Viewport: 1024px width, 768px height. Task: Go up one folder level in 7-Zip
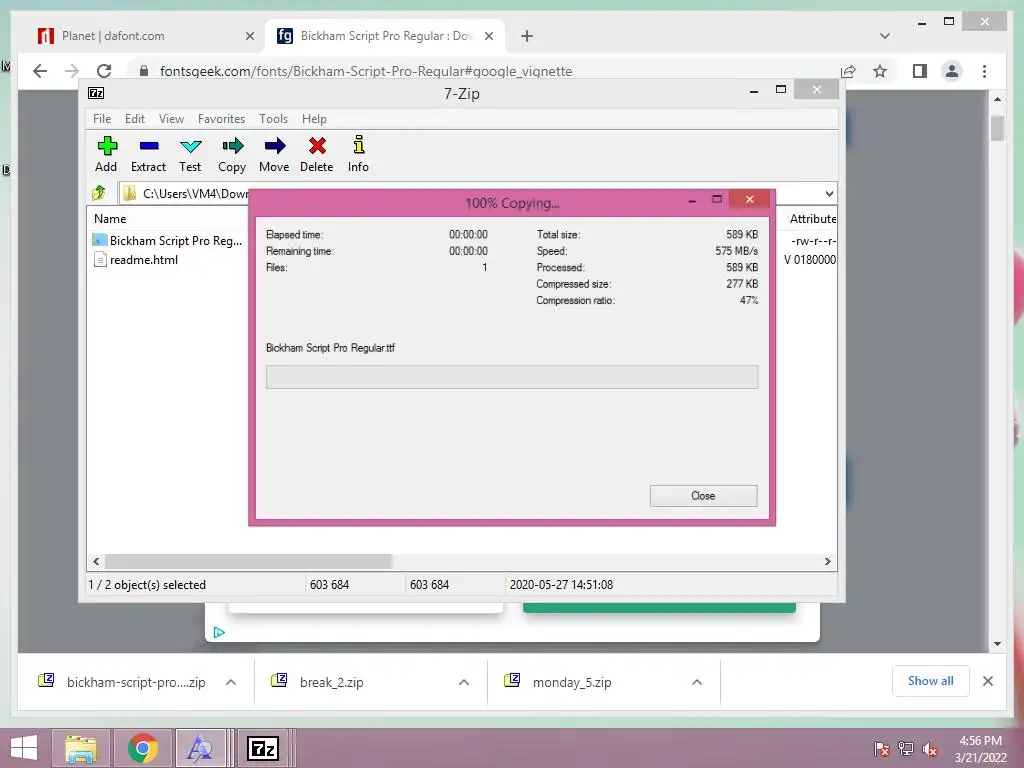tap(99, 193)
